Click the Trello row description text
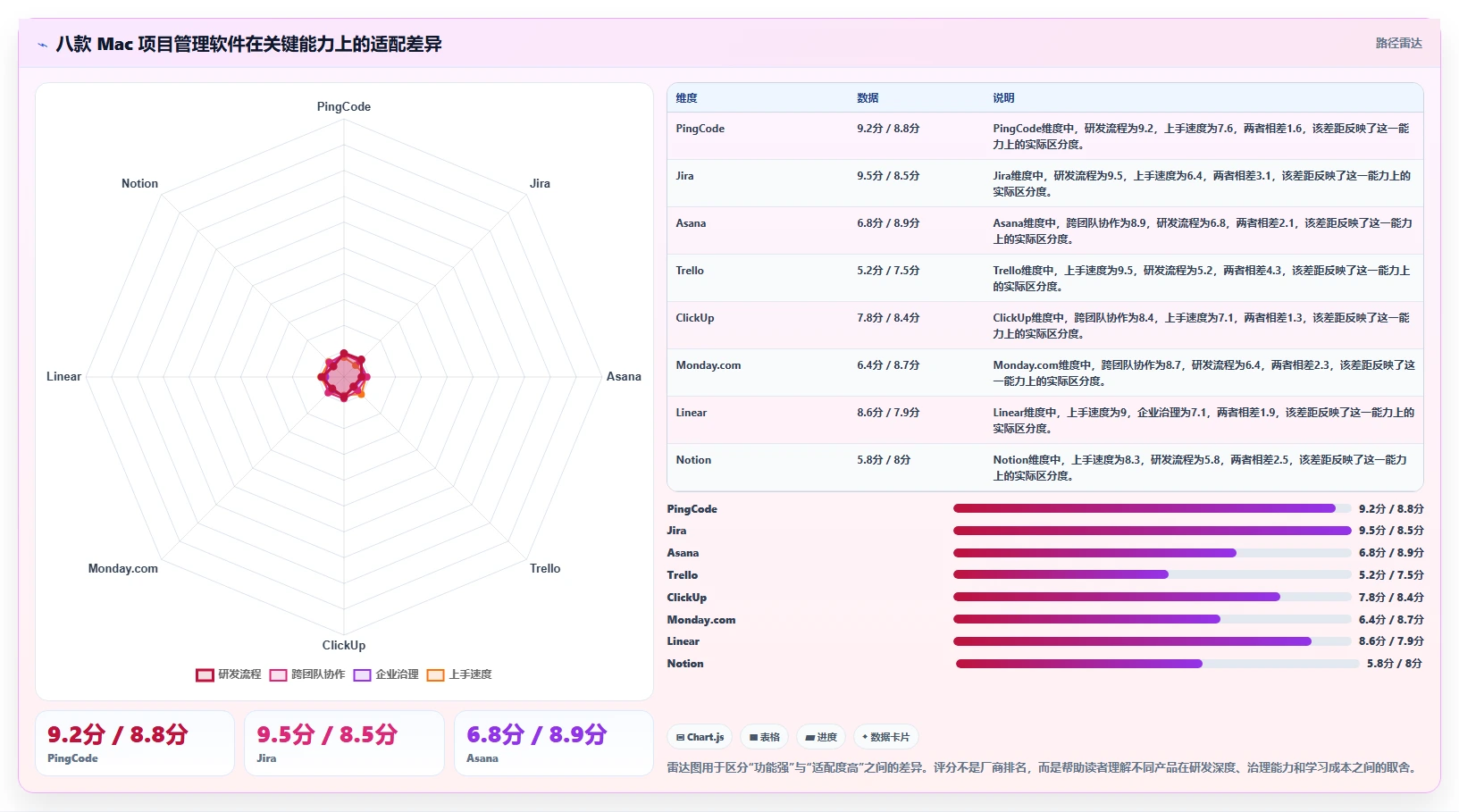The width and height of the screenshot is (1459, 812). 1202,279
